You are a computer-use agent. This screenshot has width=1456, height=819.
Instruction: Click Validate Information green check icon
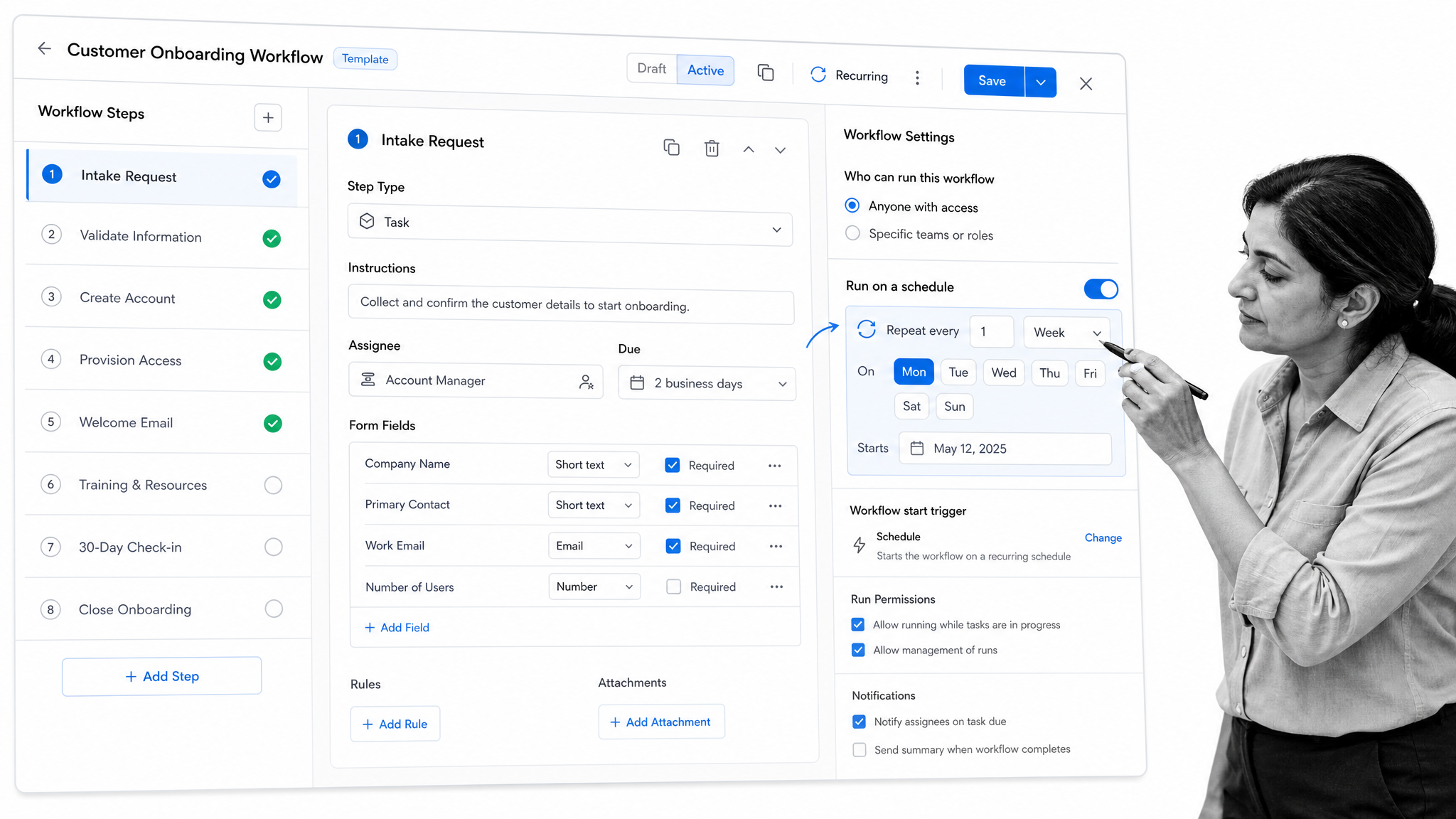(x=272, y=239)
